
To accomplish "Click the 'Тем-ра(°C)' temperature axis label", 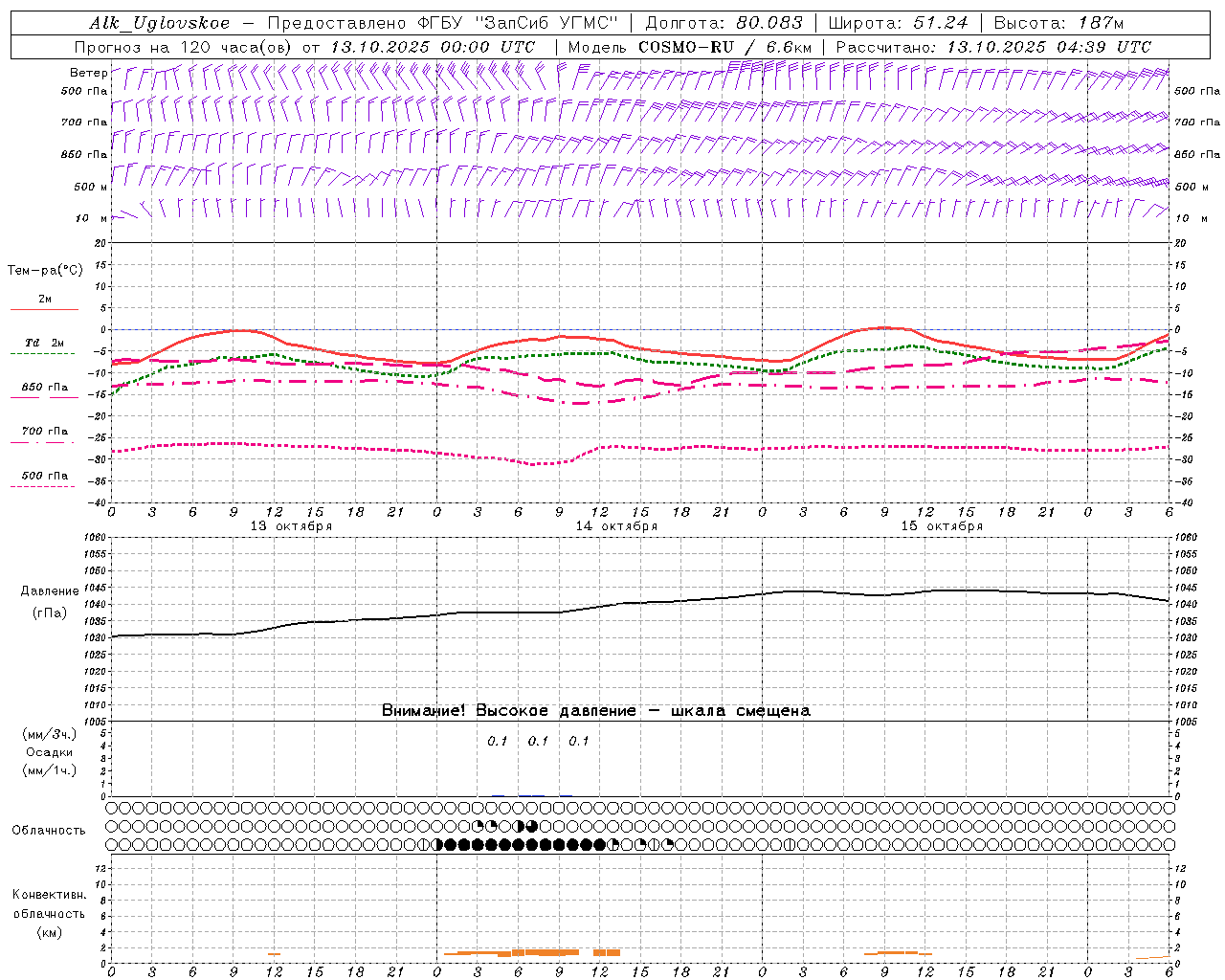I will (x=45, y=270).
